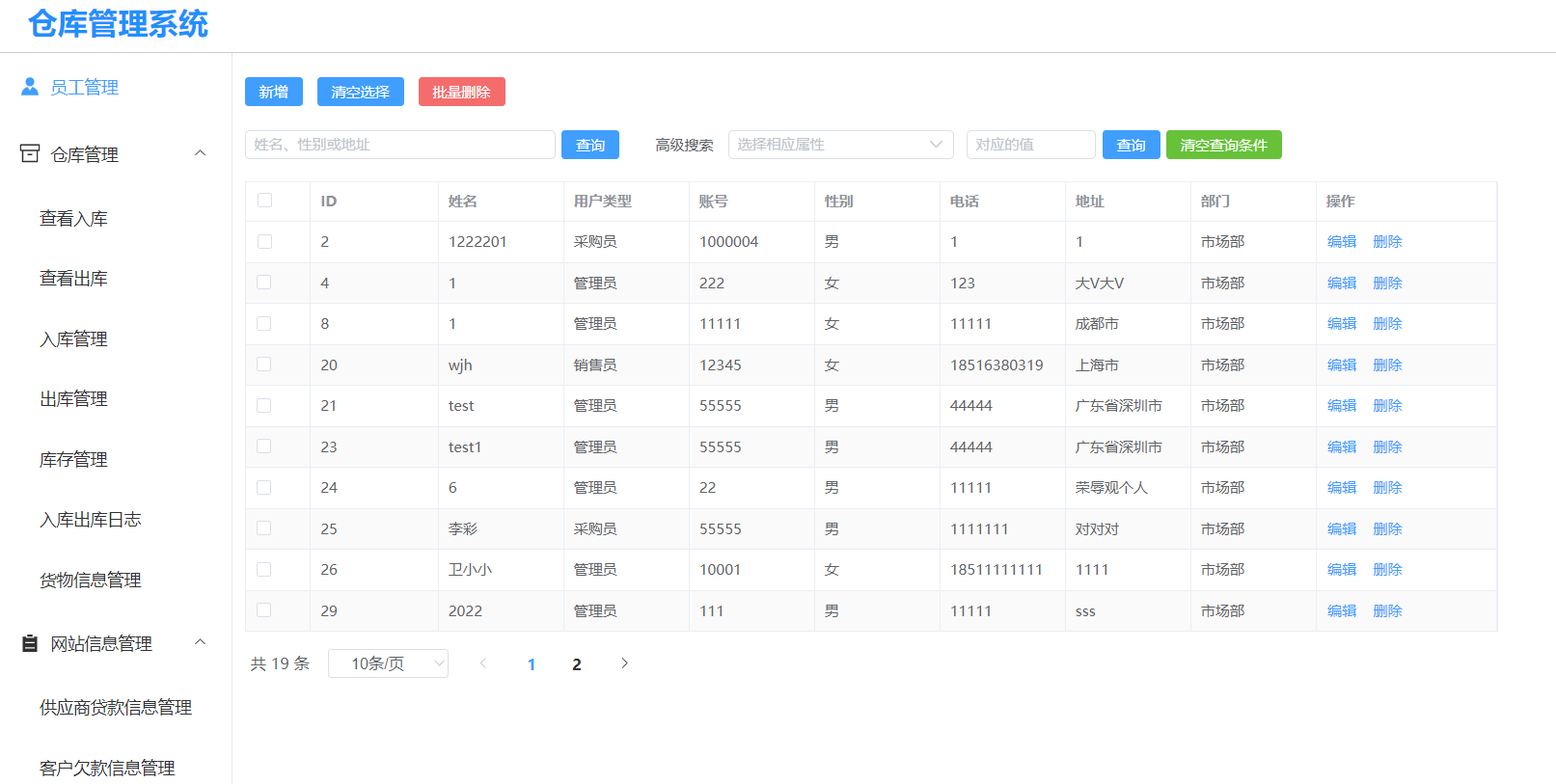Click the 清空选择 button
The width and height of the screenshot is (1556, 784).
[361, 92]
